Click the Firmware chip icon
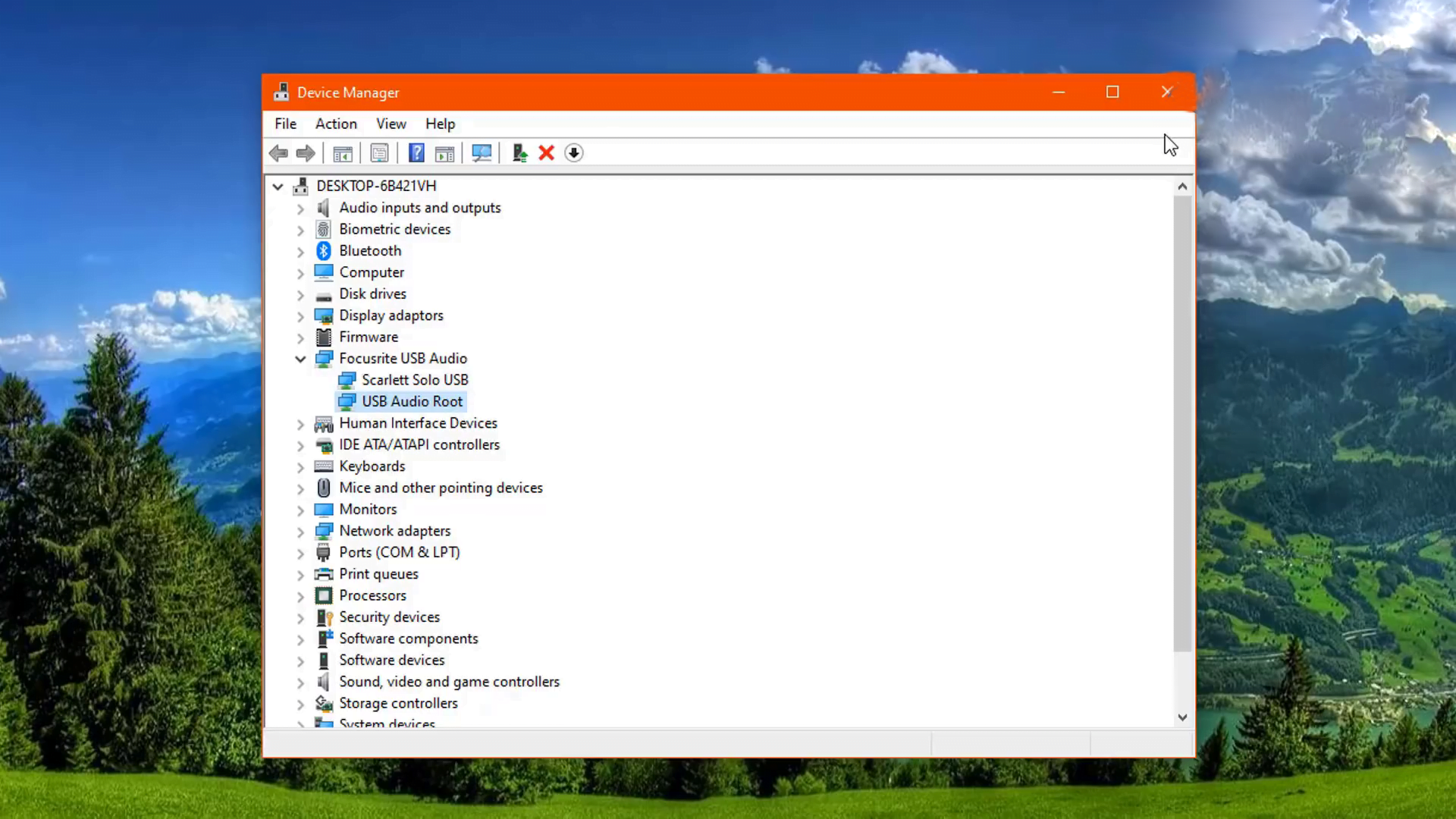The image size is (1456, 819). 324,337
